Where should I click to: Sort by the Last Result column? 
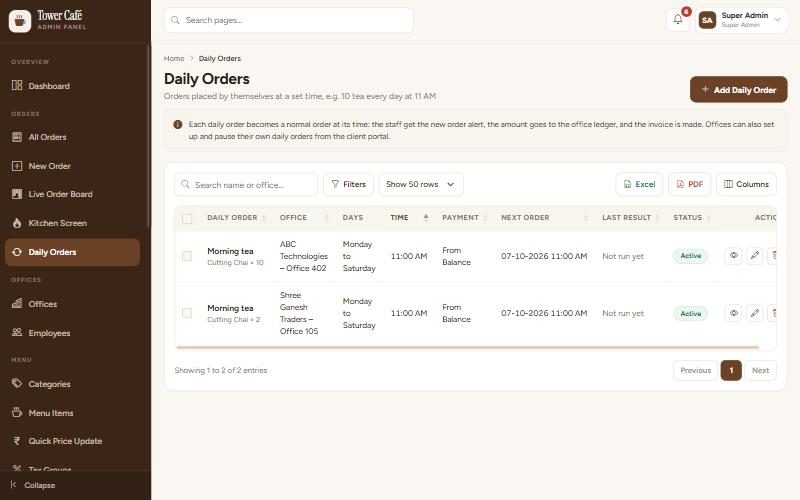pyautogui.click(x=631, y=217)
